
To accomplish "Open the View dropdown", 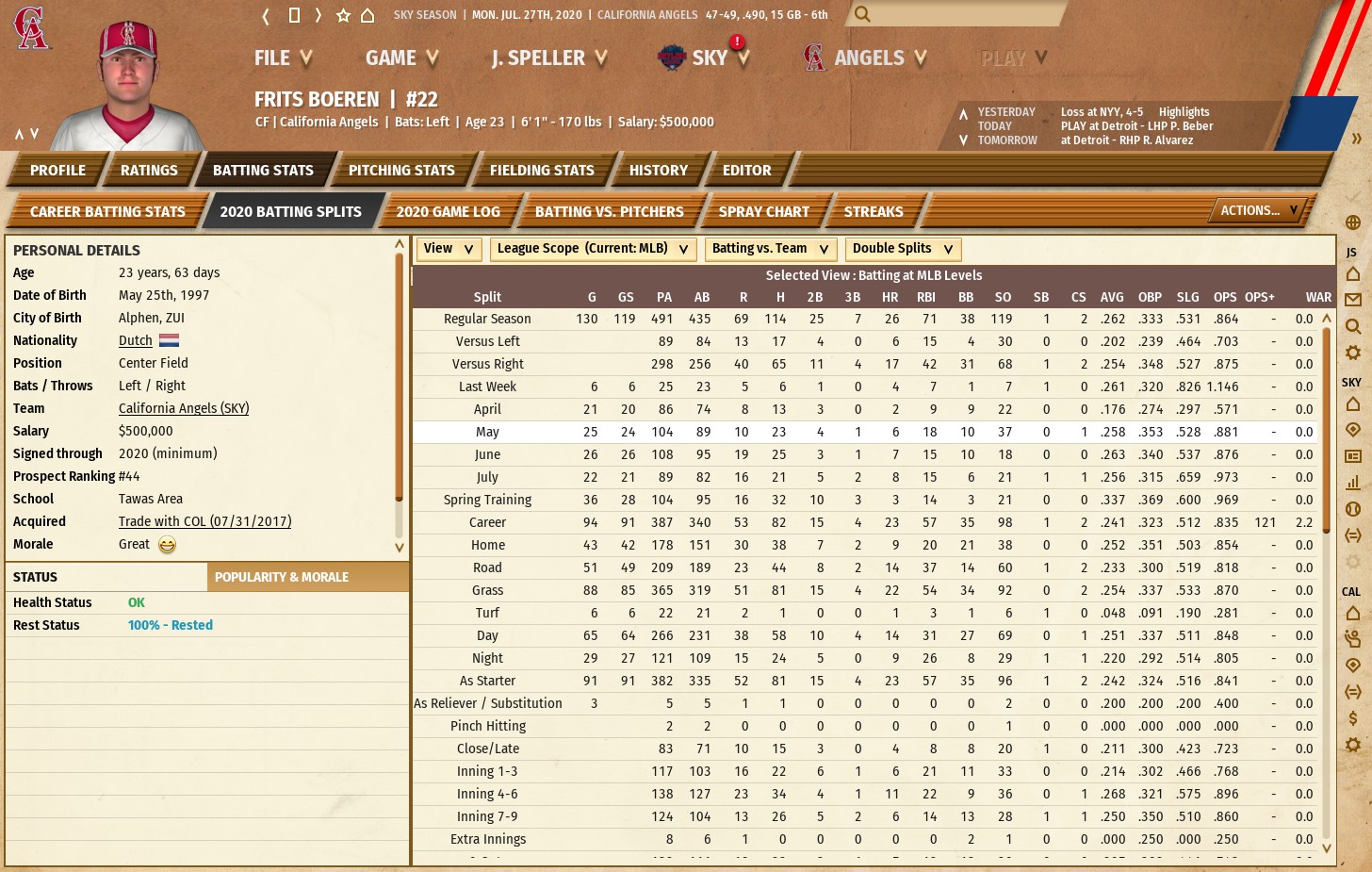I will 449,249.
